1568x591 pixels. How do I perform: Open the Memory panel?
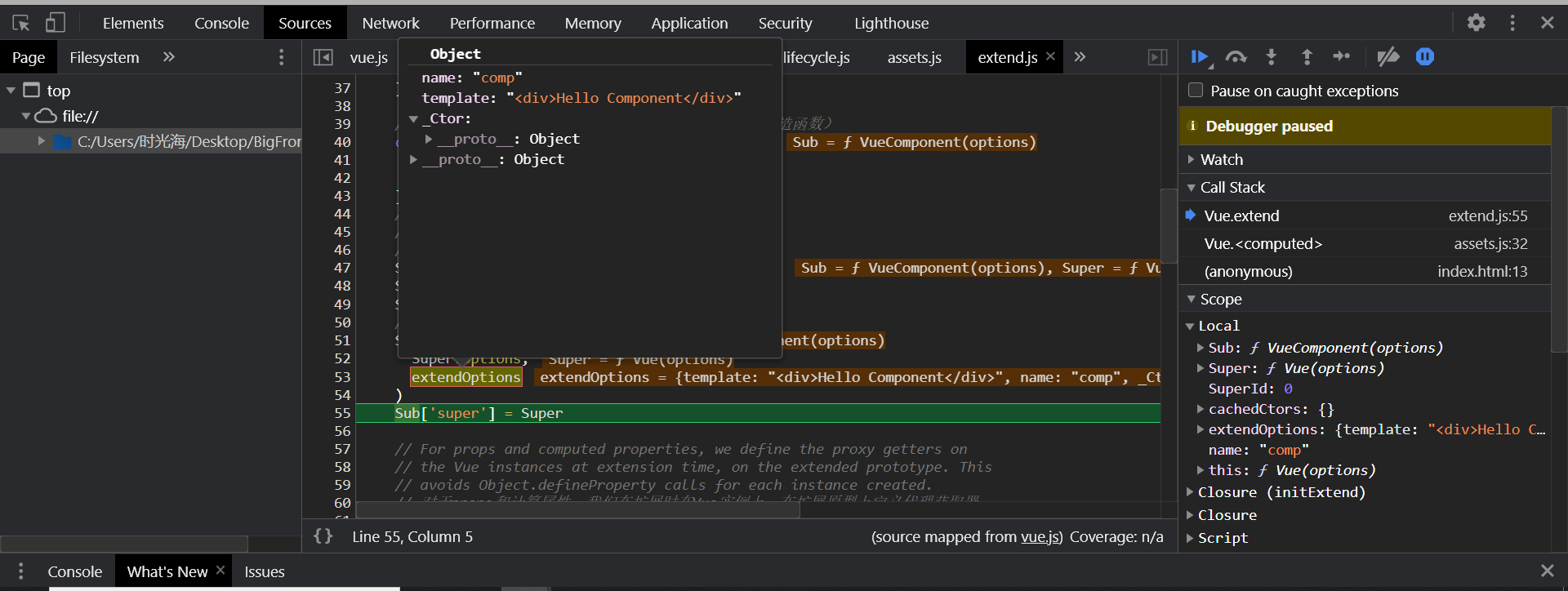(593, 23)
